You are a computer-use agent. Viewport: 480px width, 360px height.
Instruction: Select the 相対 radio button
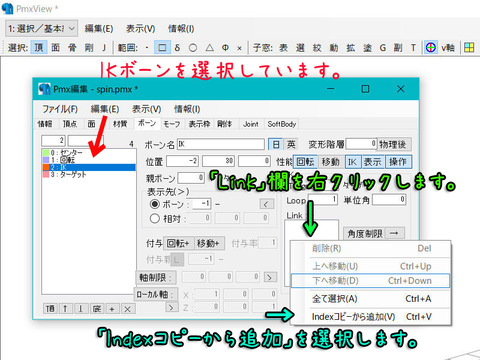click(155, 219)
